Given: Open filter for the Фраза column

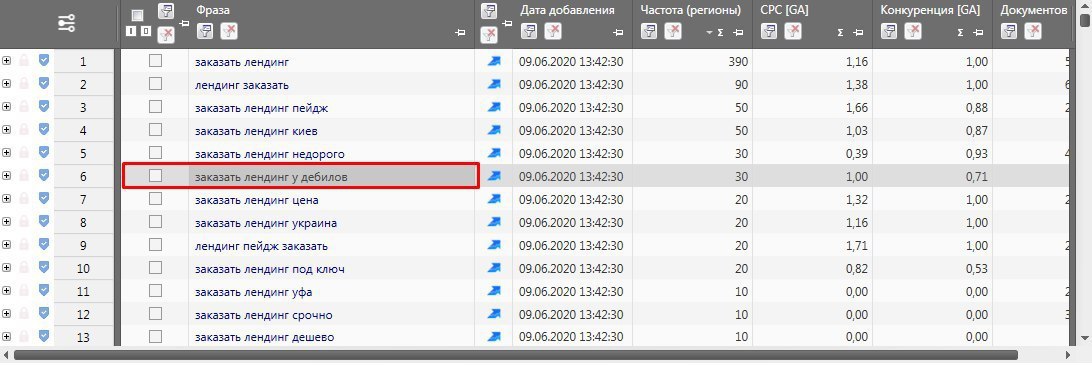Looking at the screenshot, I should (205, 31).
